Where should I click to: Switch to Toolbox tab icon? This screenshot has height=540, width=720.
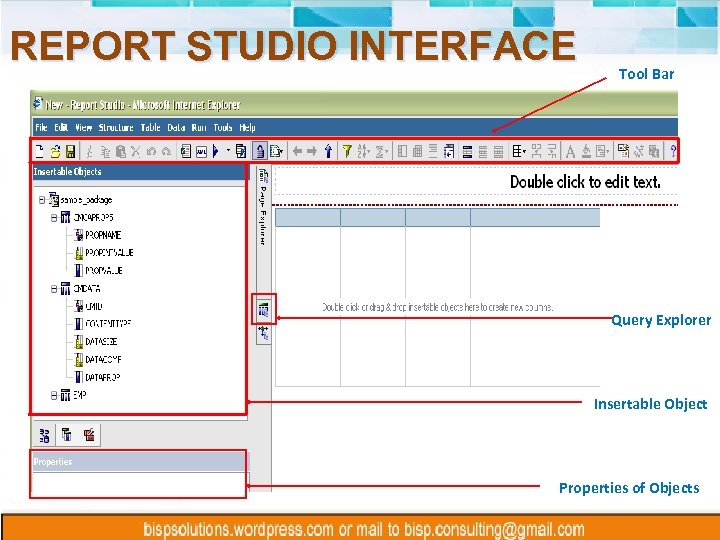tap(89, 435)
